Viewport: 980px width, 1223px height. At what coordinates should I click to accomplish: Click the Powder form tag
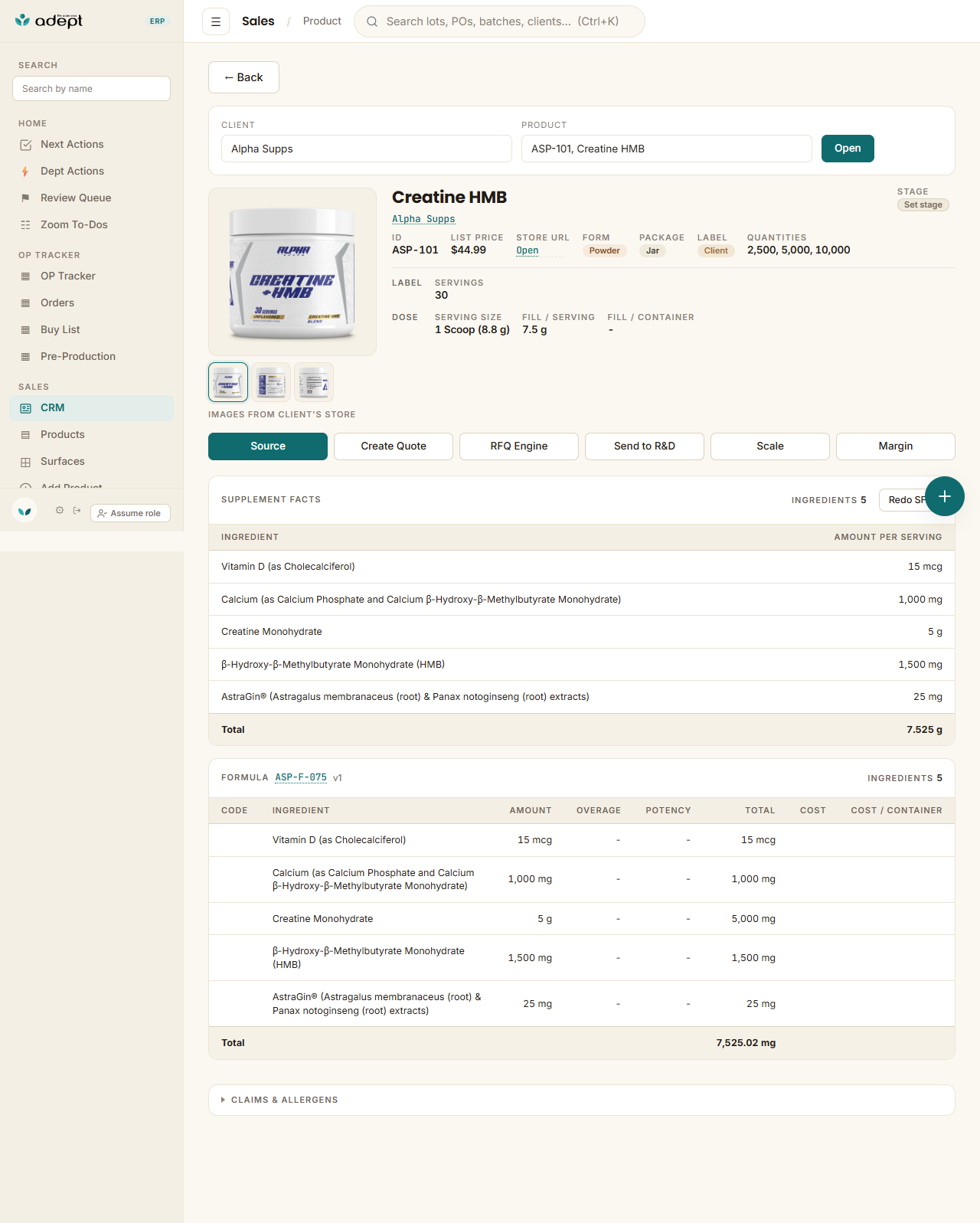click(605, 250)
